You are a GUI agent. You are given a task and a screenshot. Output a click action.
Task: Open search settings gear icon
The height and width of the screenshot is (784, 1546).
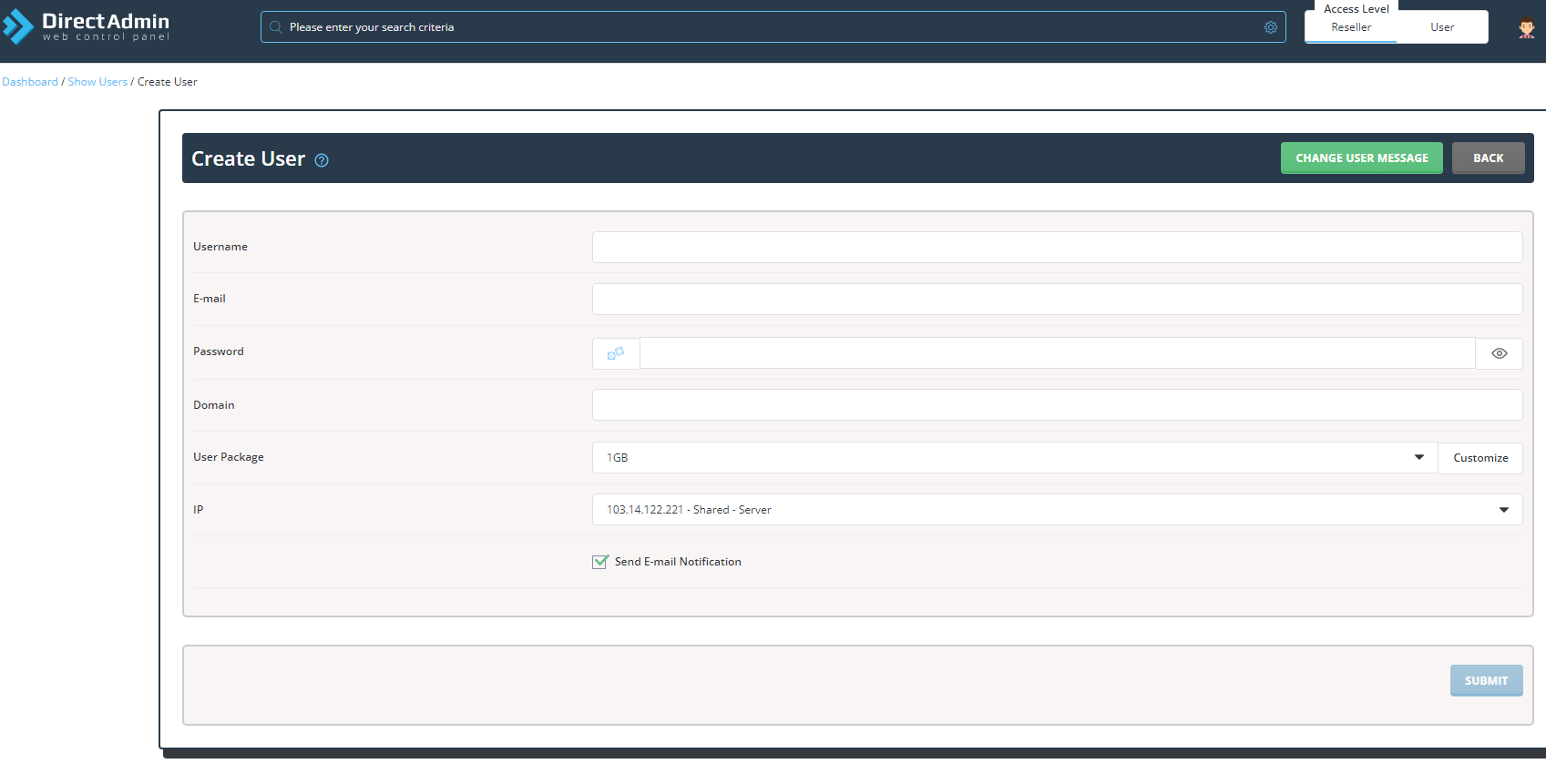(1270, 27)
